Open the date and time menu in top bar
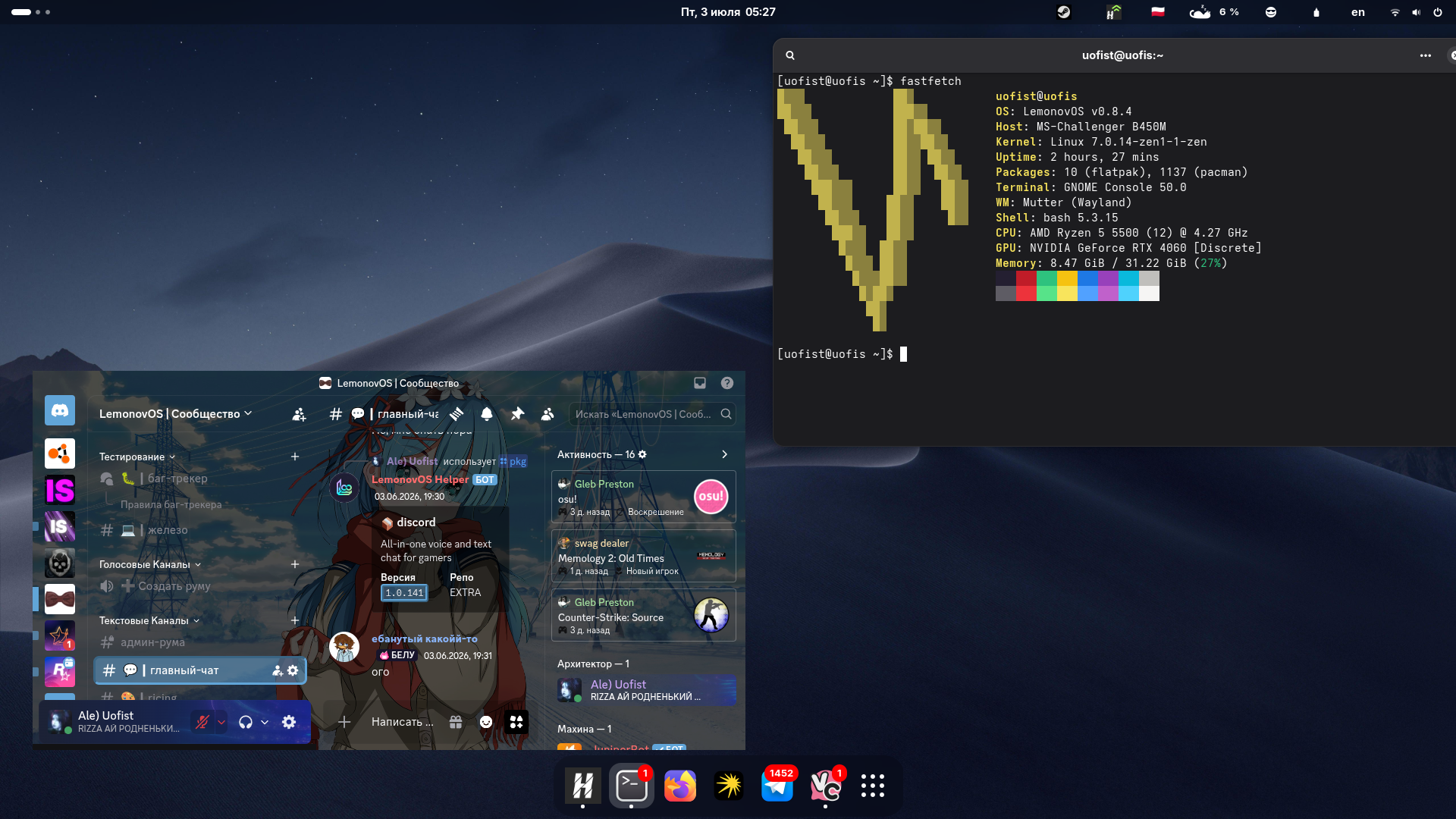The height and width of the screenshot is (819, 1456). pyautogui.click(x=728, y=12)
